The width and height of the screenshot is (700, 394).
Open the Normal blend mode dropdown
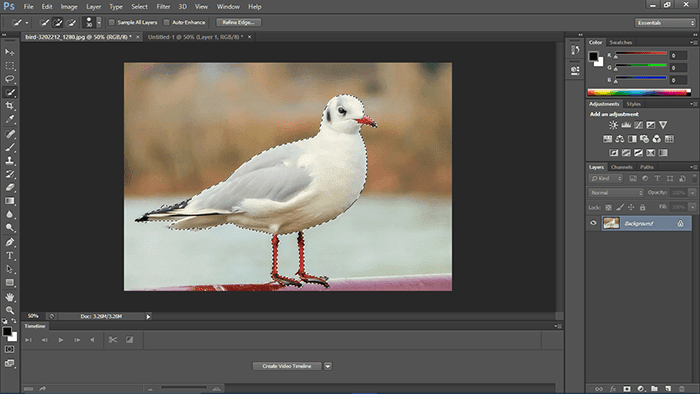point(616,193)
